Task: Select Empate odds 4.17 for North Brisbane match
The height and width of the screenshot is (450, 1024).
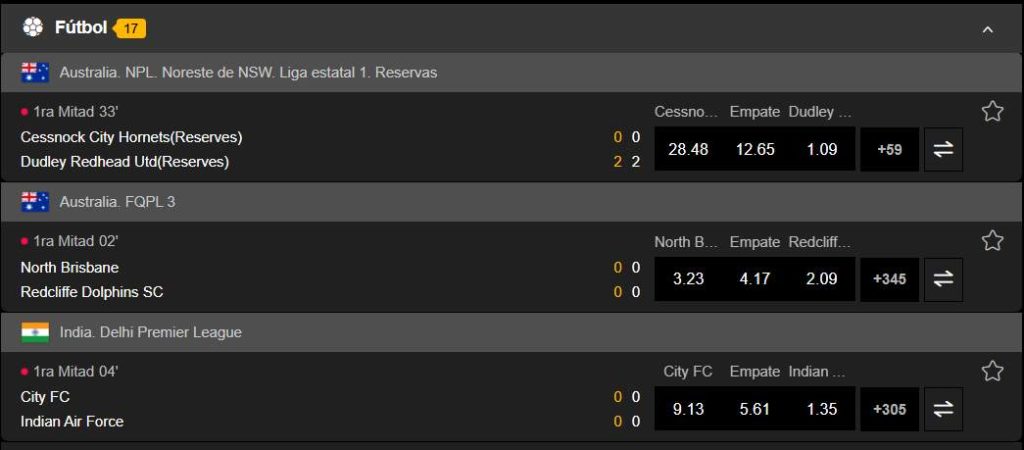Action: point(755,279)
